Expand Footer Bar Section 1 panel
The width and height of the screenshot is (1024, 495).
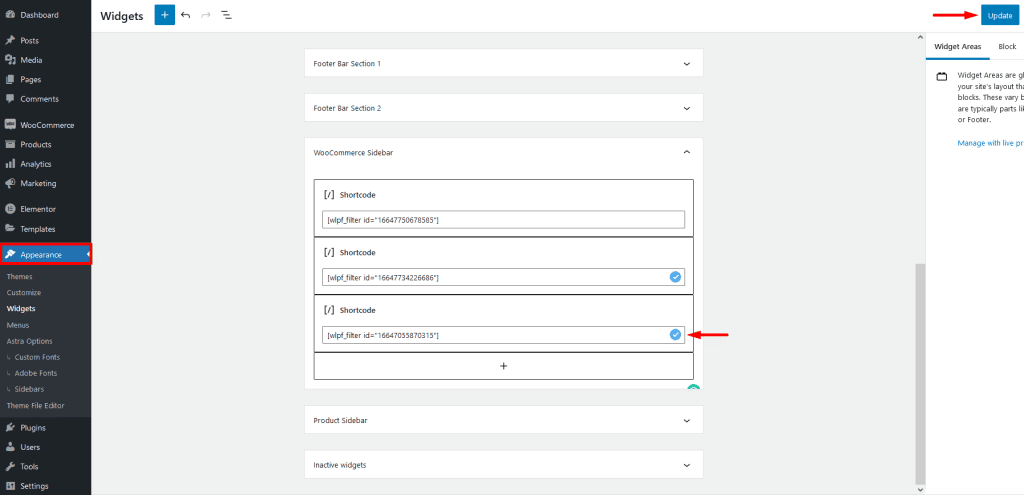(x=686, y=64)
